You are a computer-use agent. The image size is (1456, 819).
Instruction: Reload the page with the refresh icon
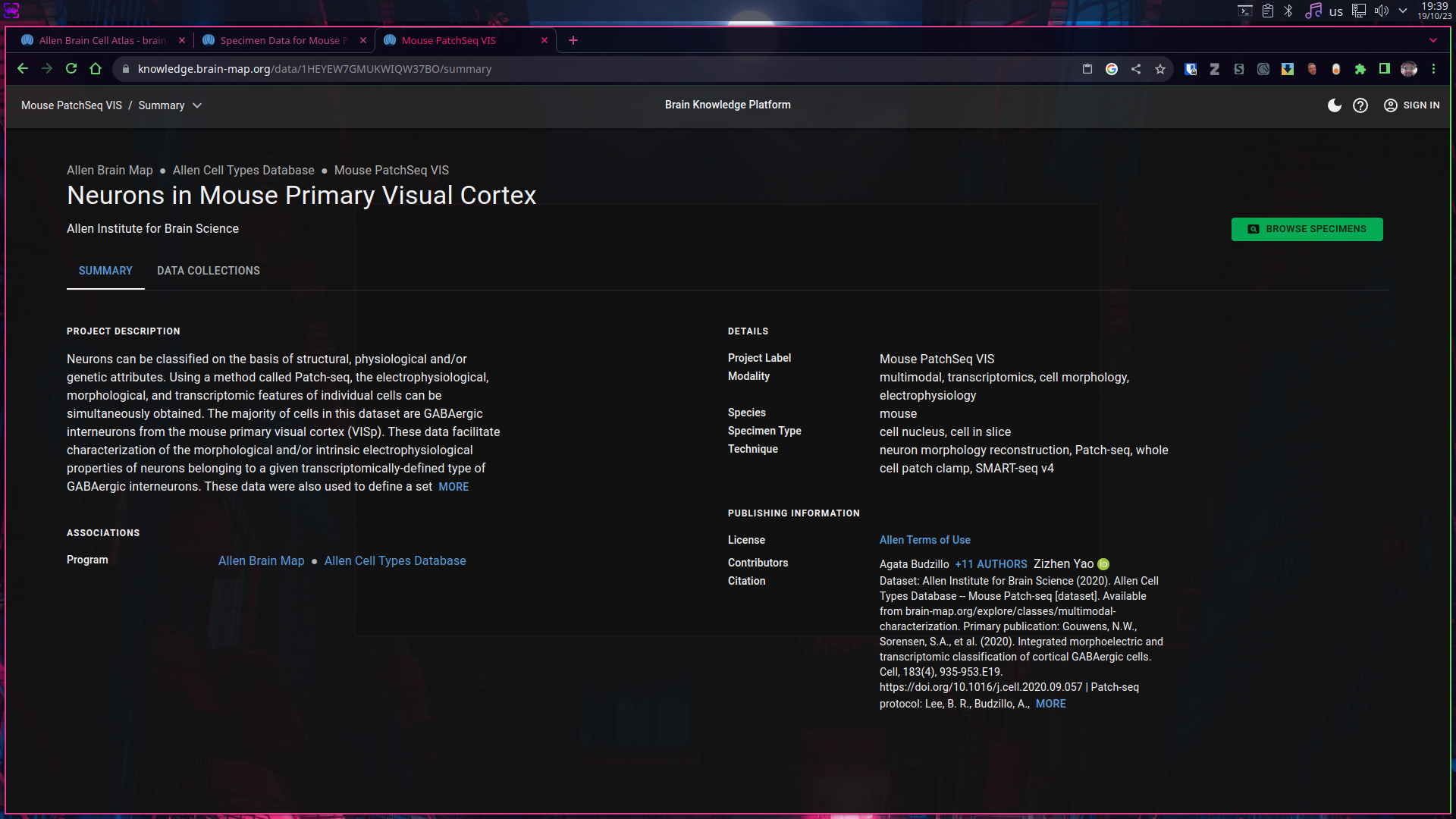(x=71, y=69)
